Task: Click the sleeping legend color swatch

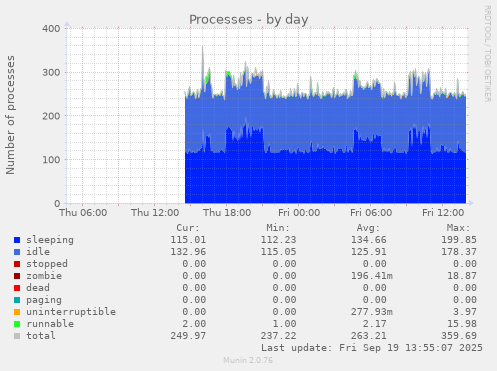Action: click(x=17, y=240)
